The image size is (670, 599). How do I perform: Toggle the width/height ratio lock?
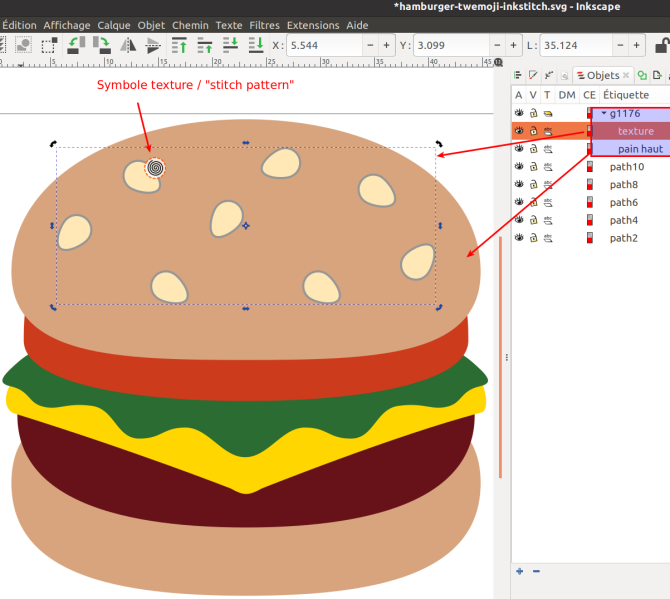click(x=662, y=45)
